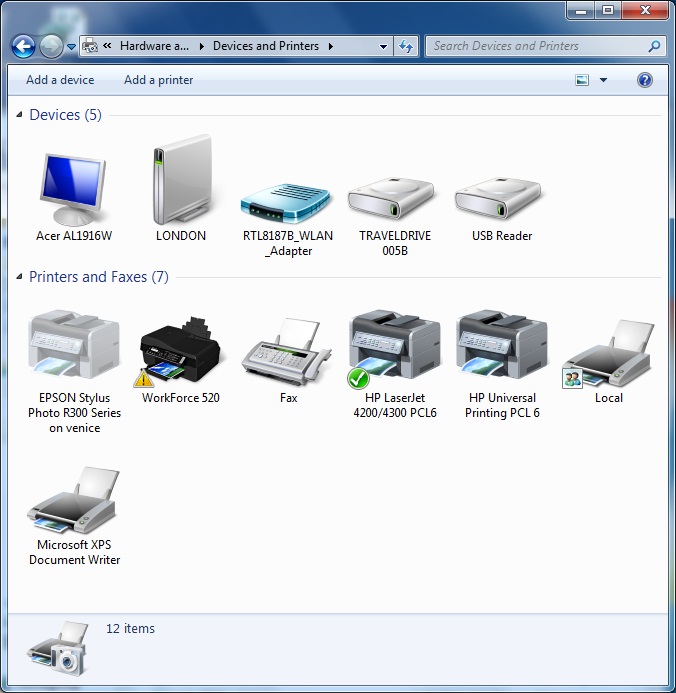Open the view options dropdown arrow
This screenshot has width=676, height=693.
[x=603, y=80]
